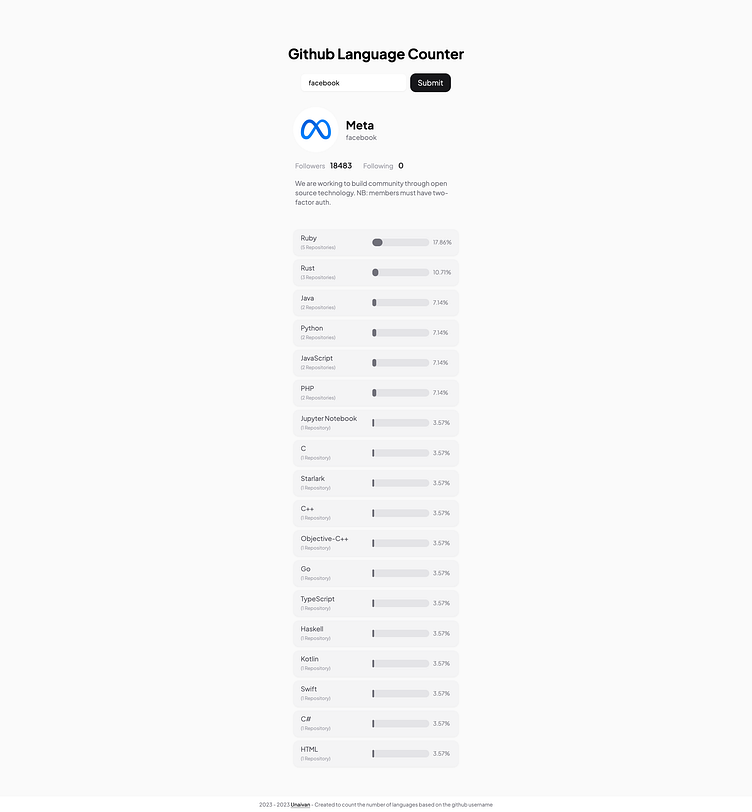752x812 pixels.
Task: Click the JavaScript progress bar slider
Action: [372, 362]
